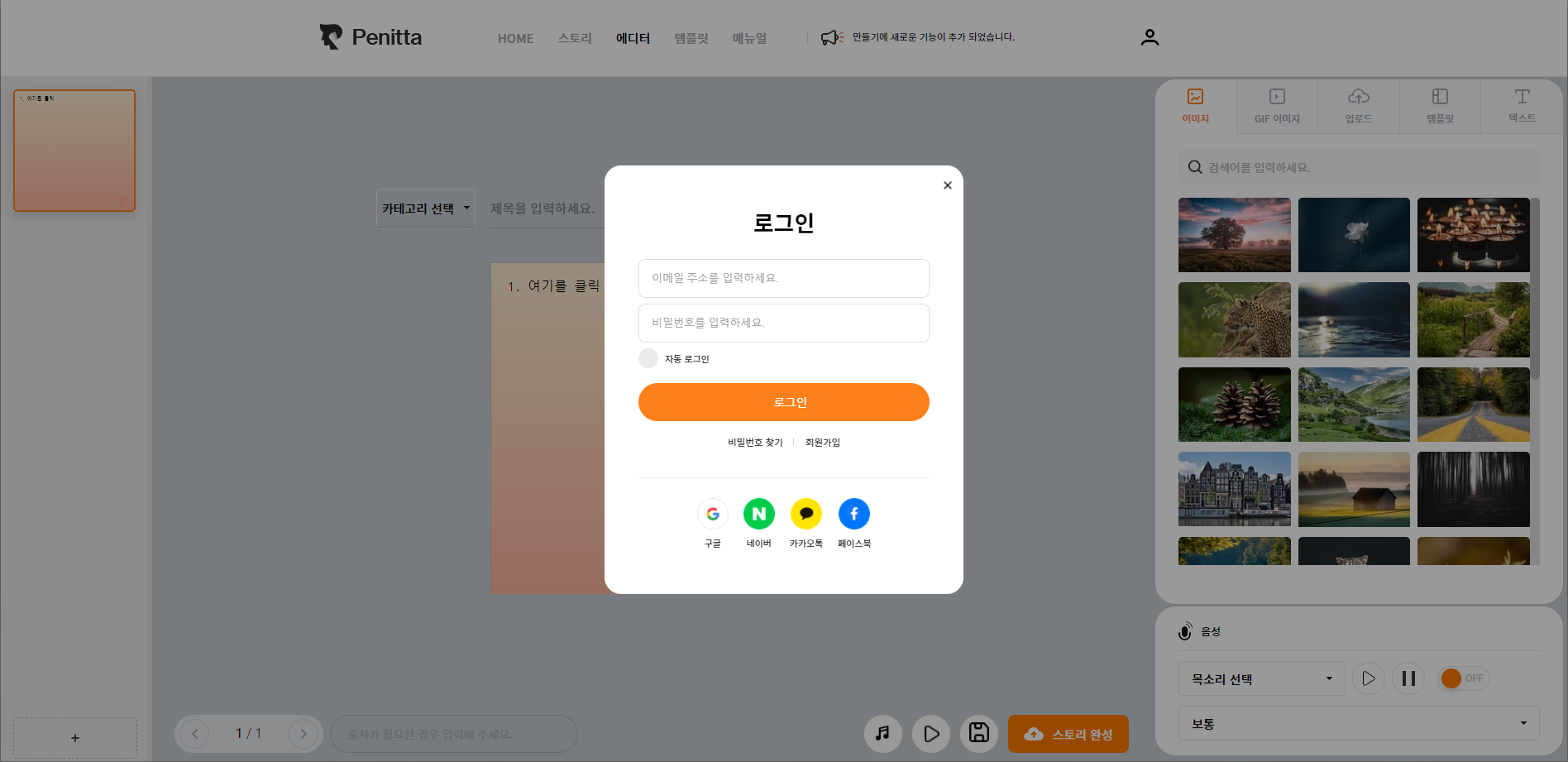This screenshot has height=762, width=1568.
Task: Select the pine cones image
Action: point(1235,405)
